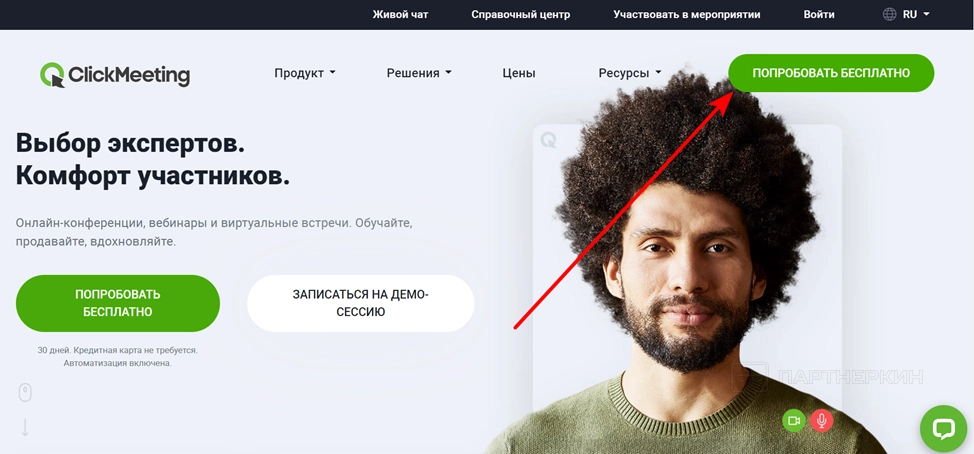This screenshot has height=454, width=974.
Task: Expand the Решения menu
Action: pyautogui.click(x=419, y=73)
